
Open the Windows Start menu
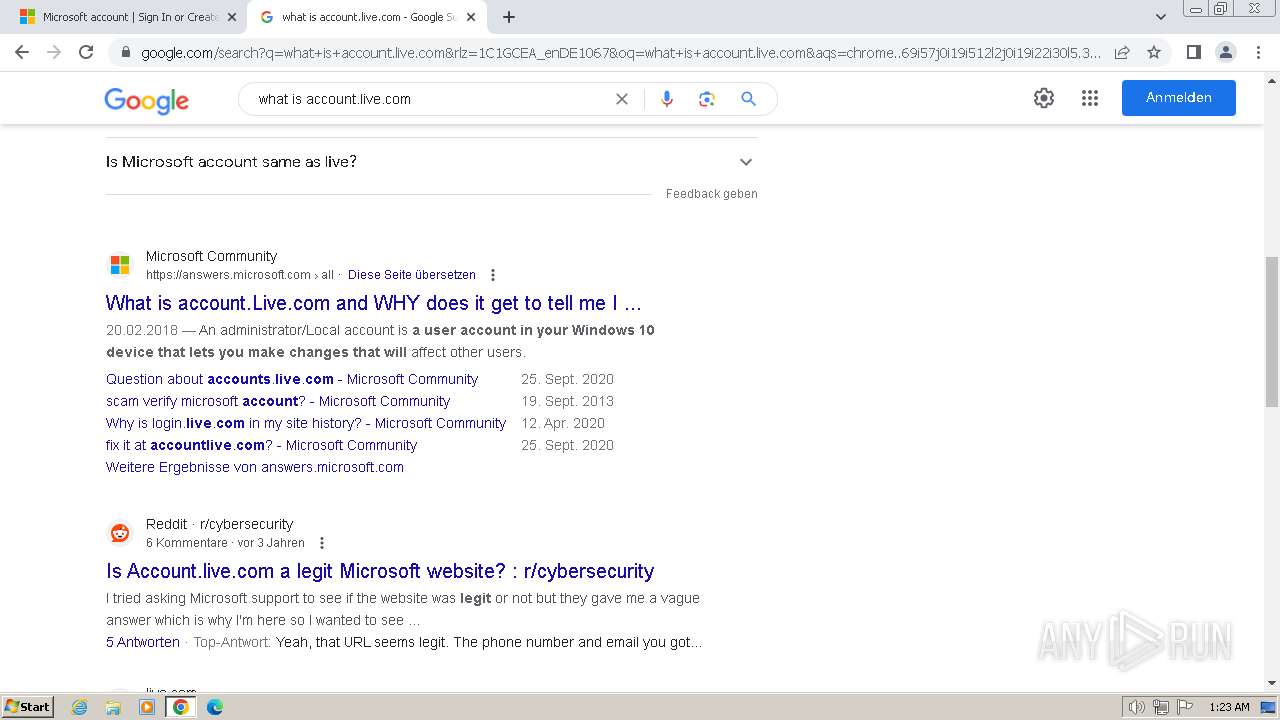click(27, 706)
